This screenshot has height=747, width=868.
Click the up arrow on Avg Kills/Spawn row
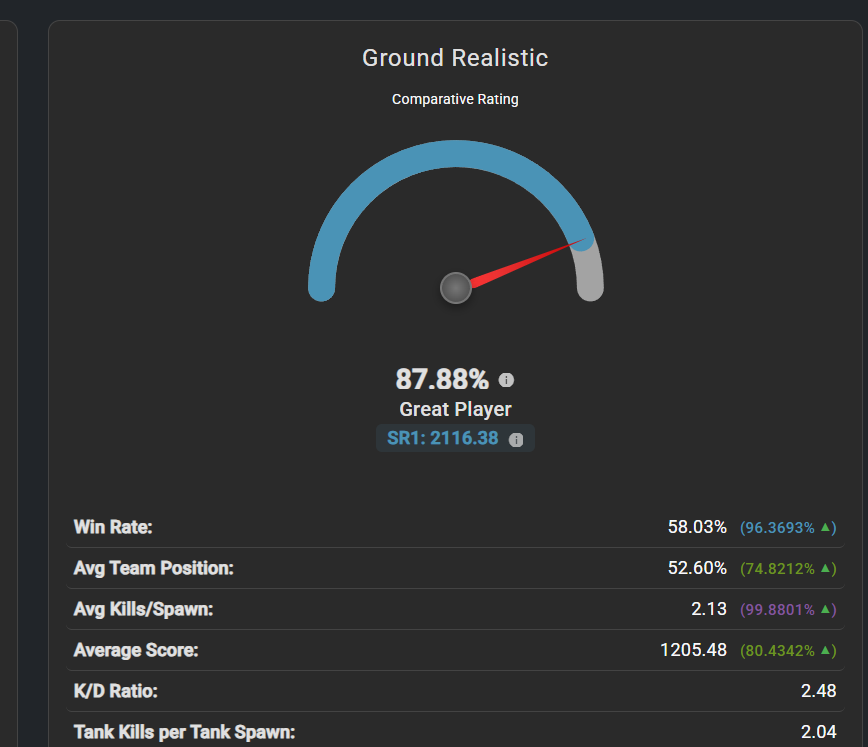pyautogui.click(x=826, y=609)
